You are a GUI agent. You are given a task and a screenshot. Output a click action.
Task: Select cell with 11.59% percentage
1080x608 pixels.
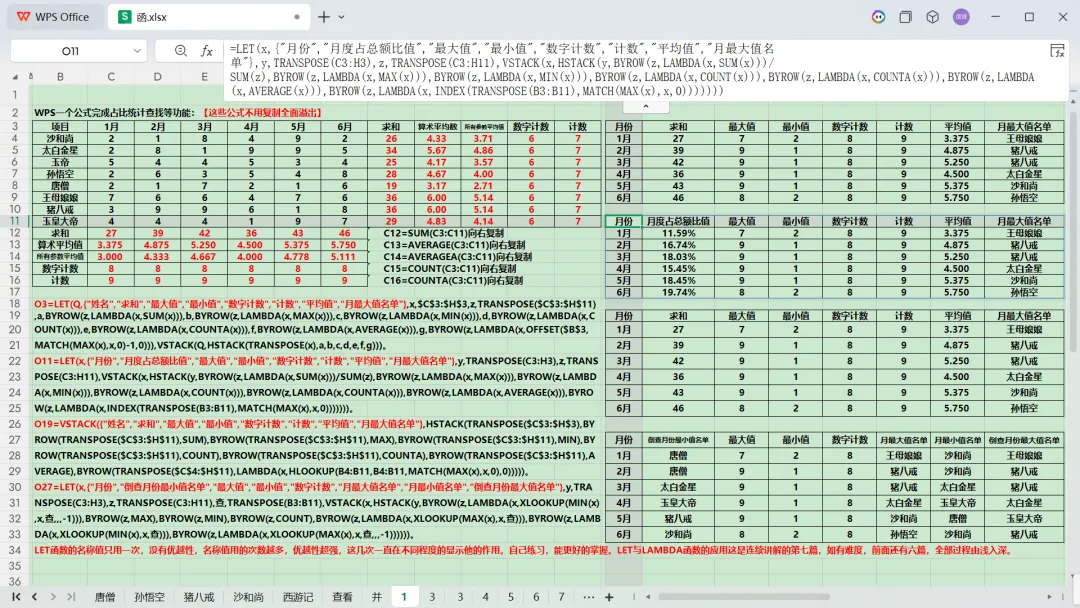tap(678, 233)
